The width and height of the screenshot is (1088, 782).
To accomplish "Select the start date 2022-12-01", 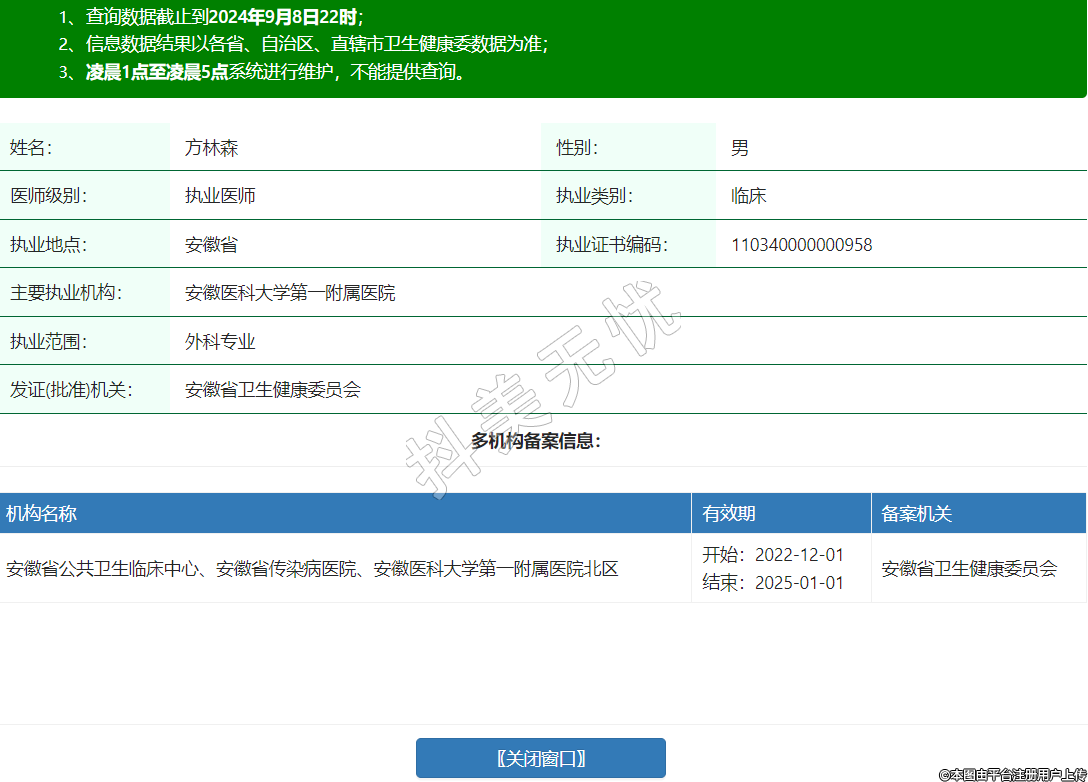I will coord(799,555).
